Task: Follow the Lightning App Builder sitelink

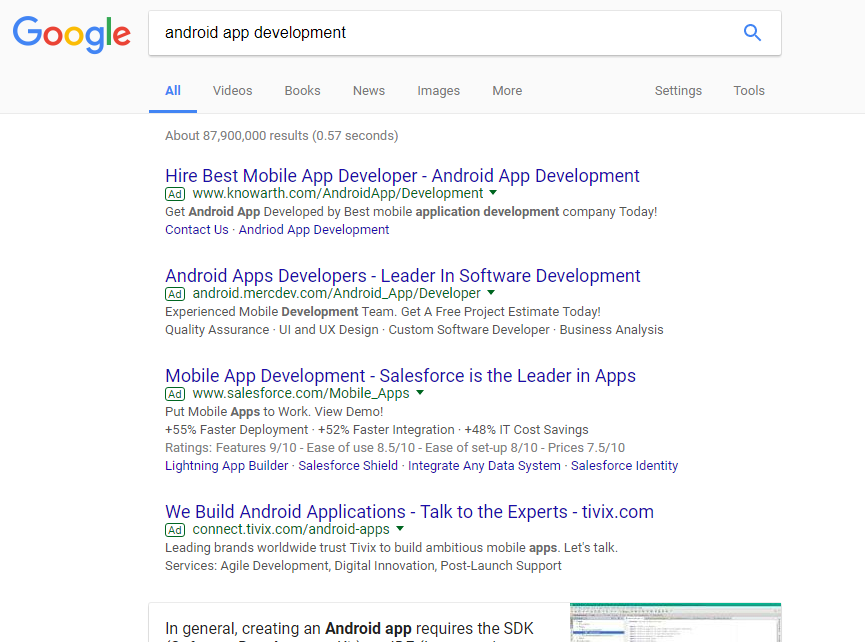Action: tap(227, 466)
